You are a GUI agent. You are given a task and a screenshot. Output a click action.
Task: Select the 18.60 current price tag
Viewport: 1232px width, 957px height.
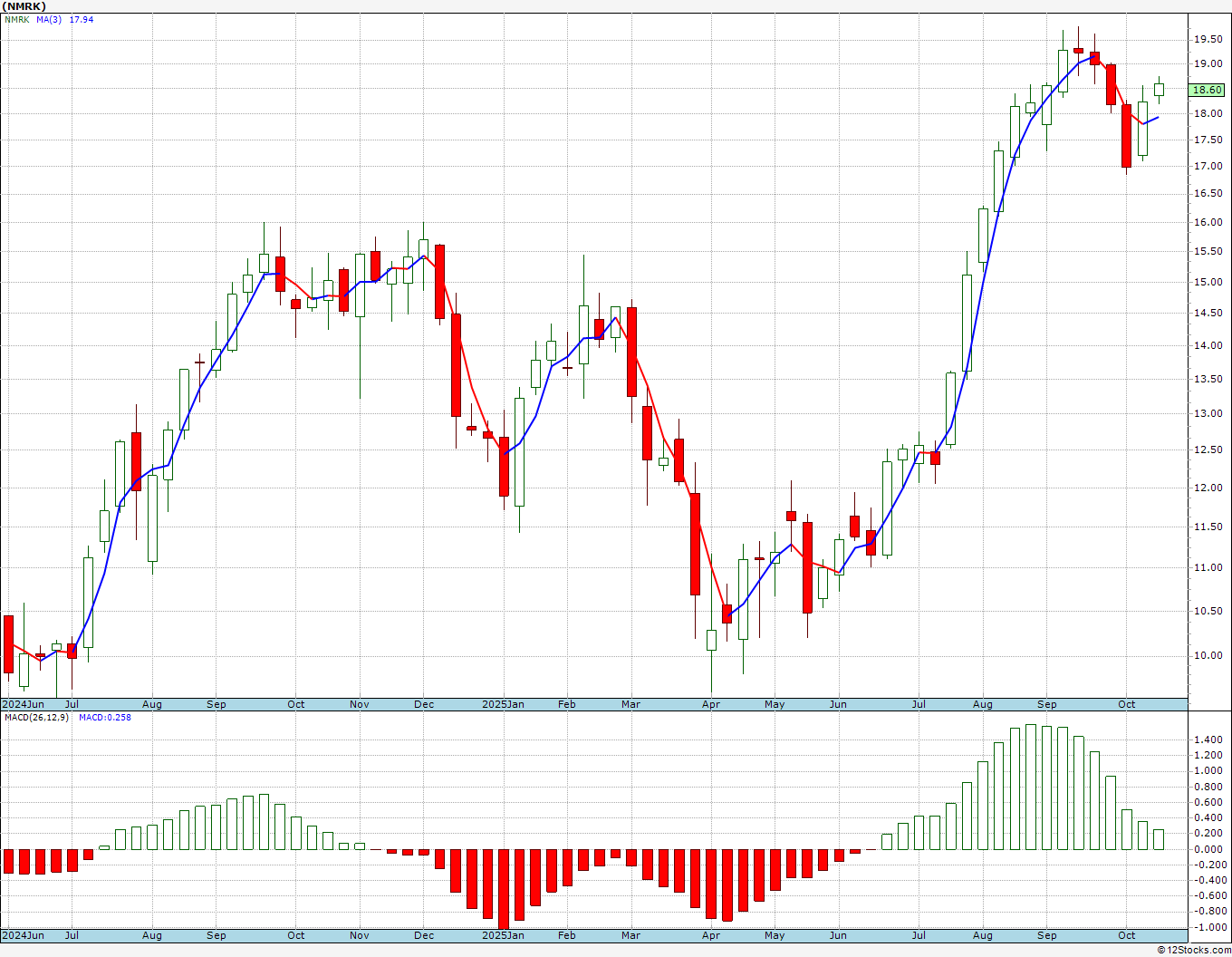1208,90
